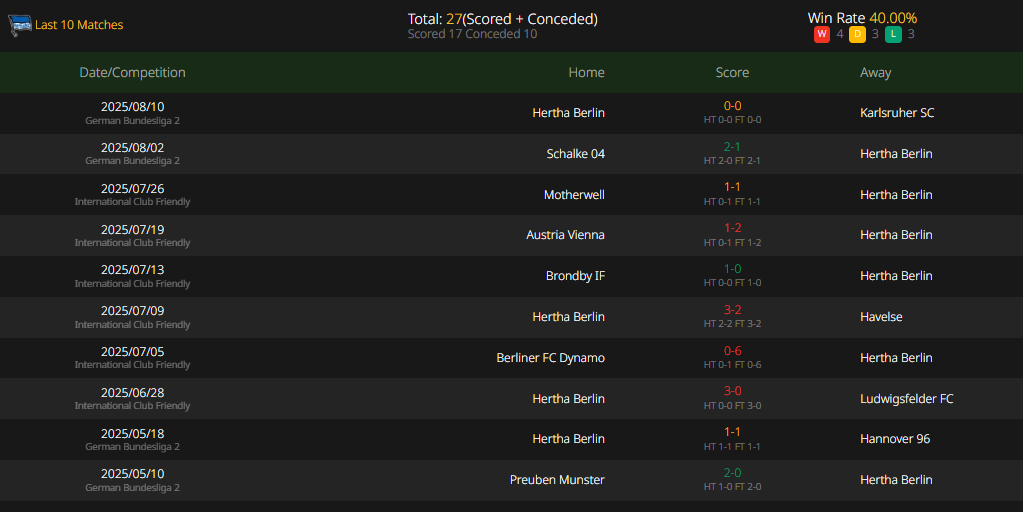1023x512 pixels.
Task: Select the Date/Competition column header
Action: [132, 72]
